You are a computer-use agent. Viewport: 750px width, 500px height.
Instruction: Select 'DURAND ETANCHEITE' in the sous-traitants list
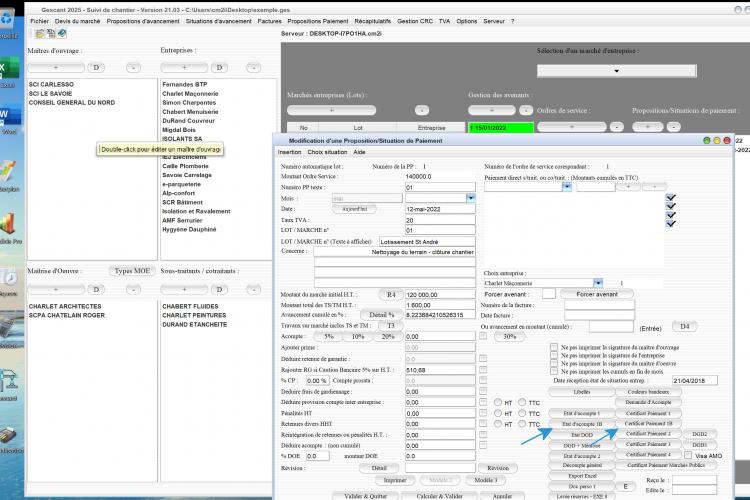[195, 324]
